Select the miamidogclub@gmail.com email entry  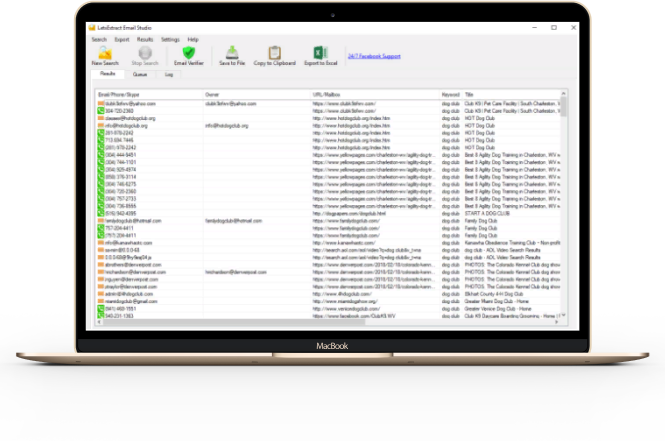[x=131, y=301]
